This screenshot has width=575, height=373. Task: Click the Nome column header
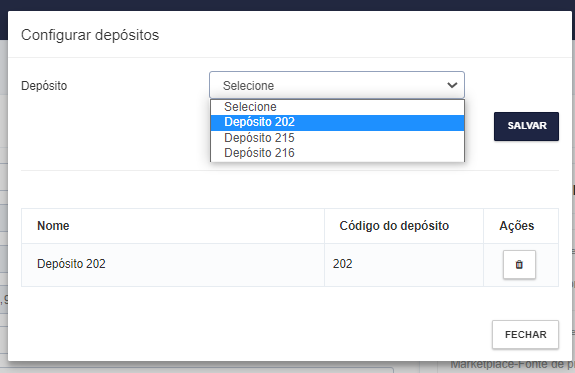pyautogui.click(x=53, y=226)
